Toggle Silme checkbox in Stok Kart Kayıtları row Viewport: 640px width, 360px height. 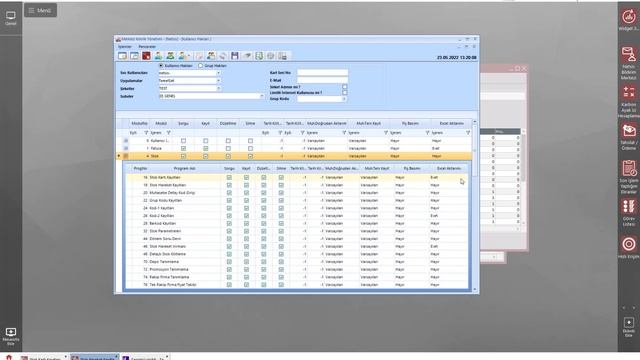[281, 178]
